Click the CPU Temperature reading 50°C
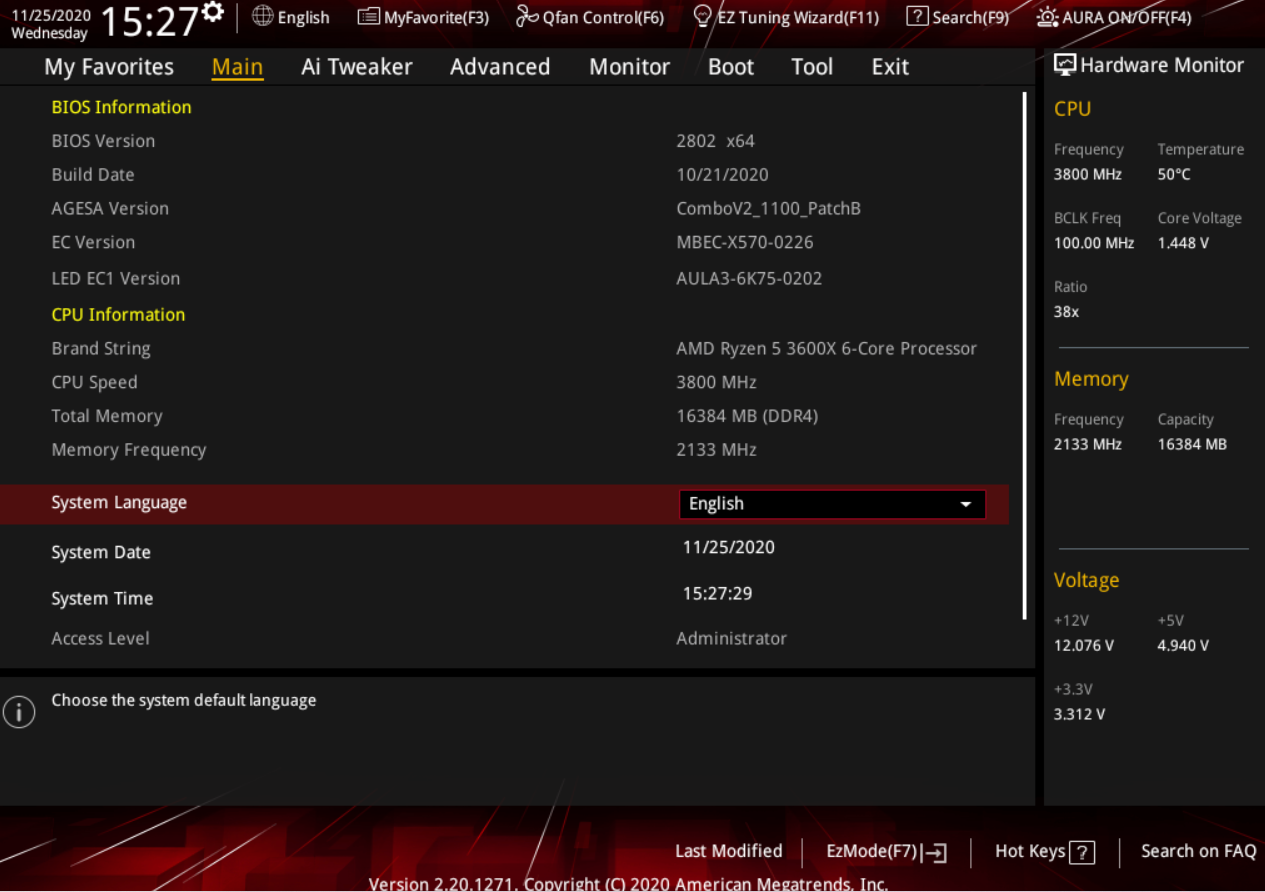This screenshot has width=1265, height=892. [x=1174, y=174]
